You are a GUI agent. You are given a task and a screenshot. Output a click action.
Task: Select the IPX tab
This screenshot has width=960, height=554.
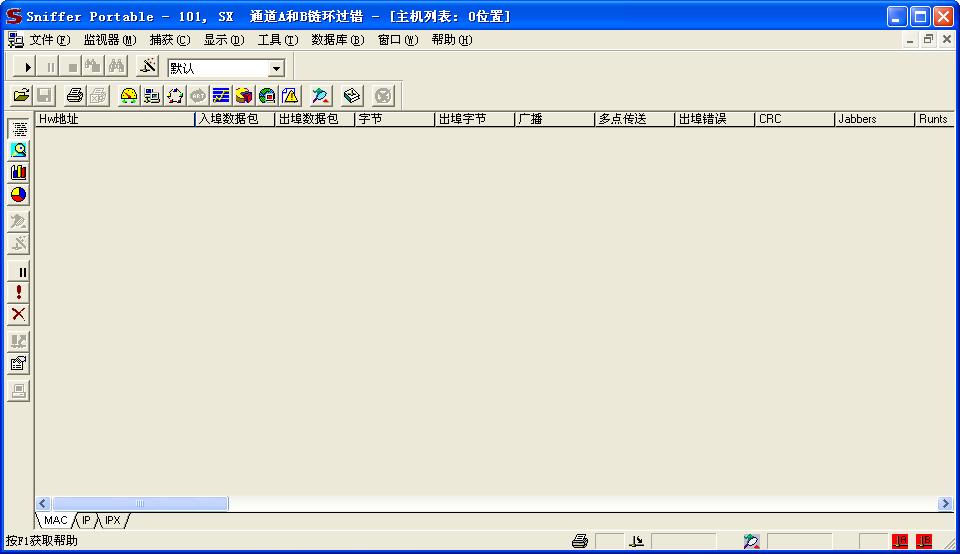113,520
